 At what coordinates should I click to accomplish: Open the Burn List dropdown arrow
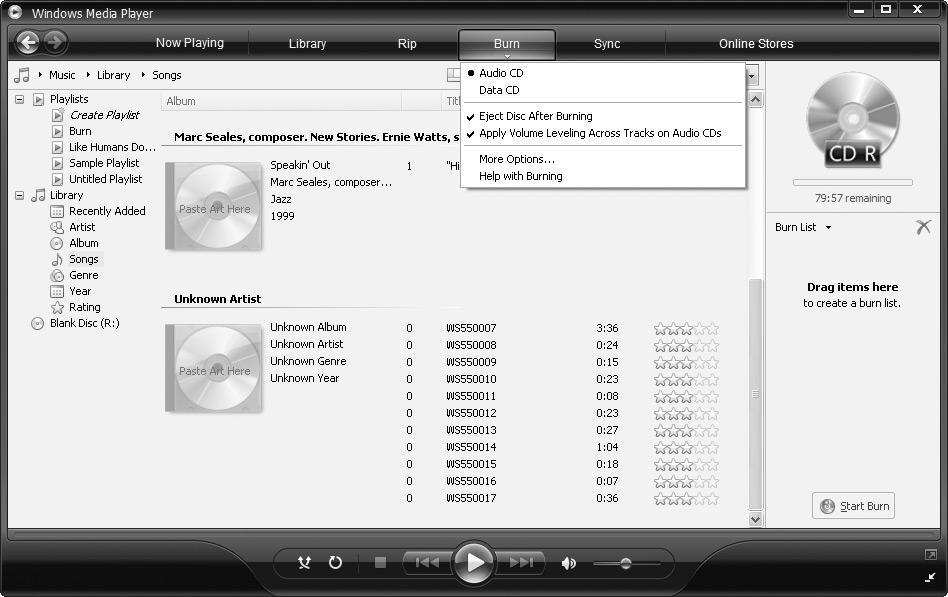click(828, 227)
